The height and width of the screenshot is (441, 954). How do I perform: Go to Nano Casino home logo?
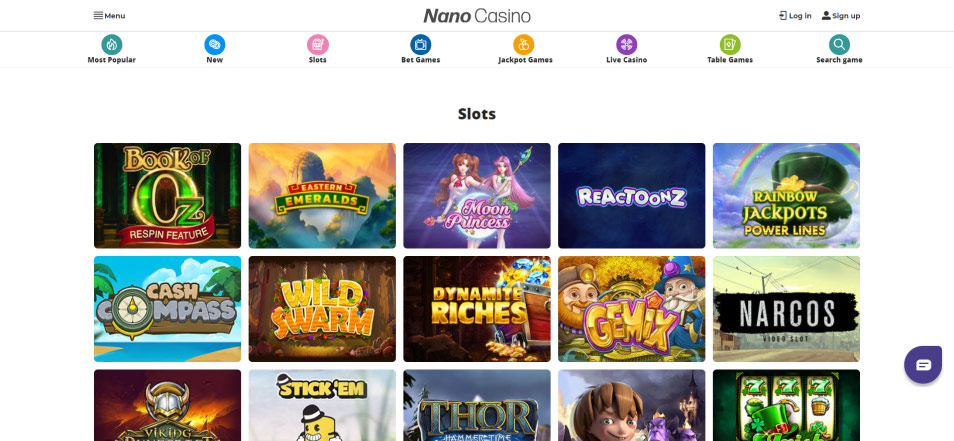tap(477, 16)
